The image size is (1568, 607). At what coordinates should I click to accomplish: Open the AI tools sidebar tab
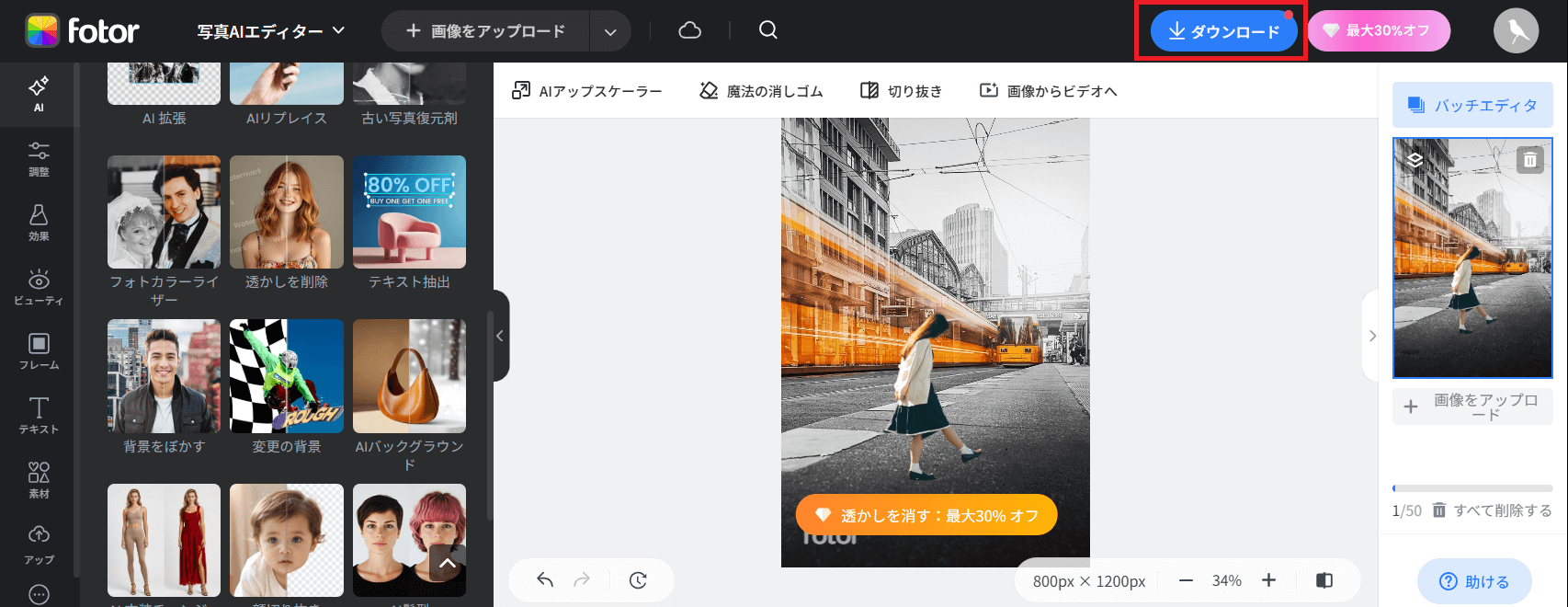point(39,95)
